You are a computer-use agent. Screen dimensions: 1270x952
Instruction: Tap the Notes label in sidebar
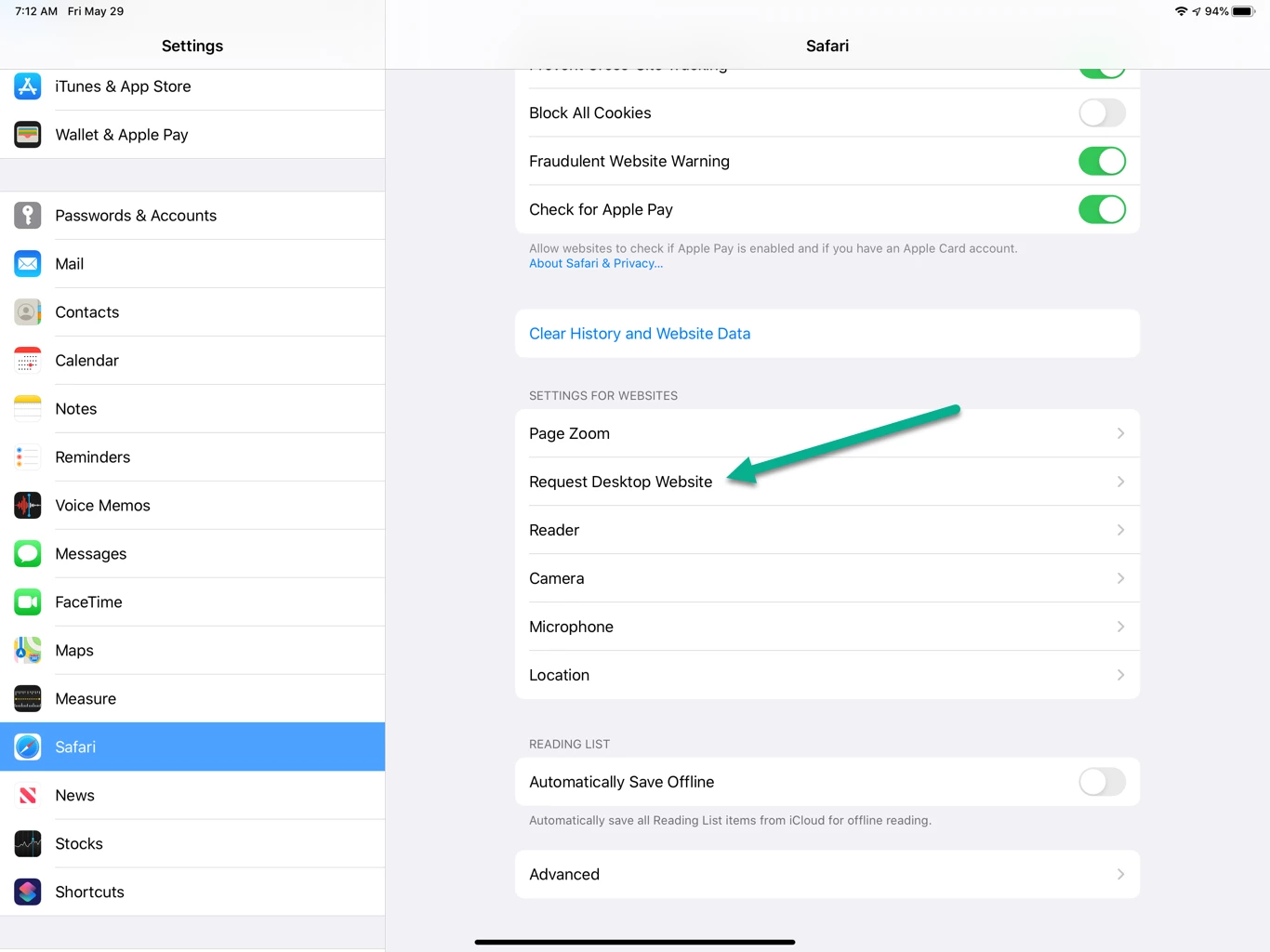75,409
